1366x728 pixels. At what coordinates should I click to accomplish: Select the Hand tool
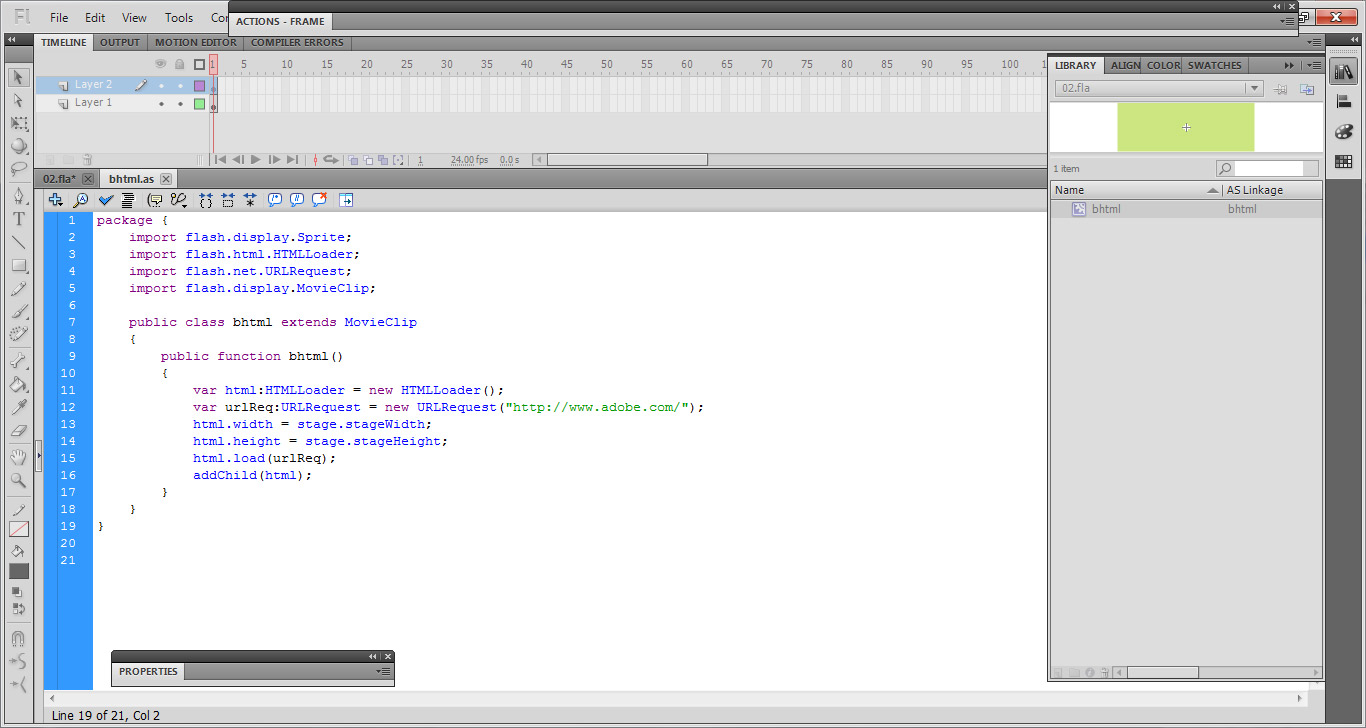pos(18,457)
